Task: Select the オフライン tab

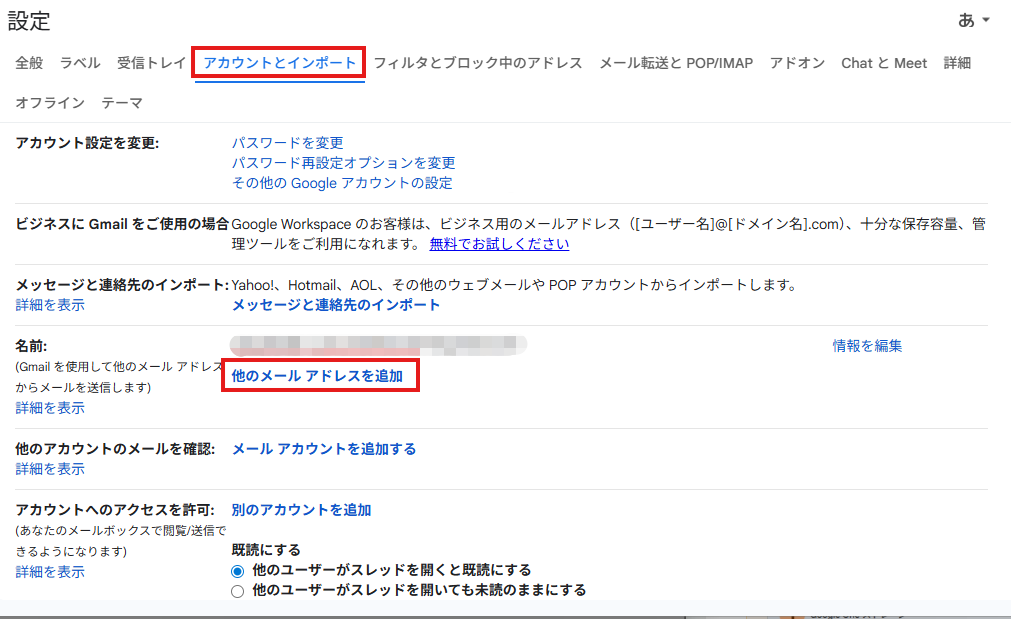Action: [x=50, y=103]
